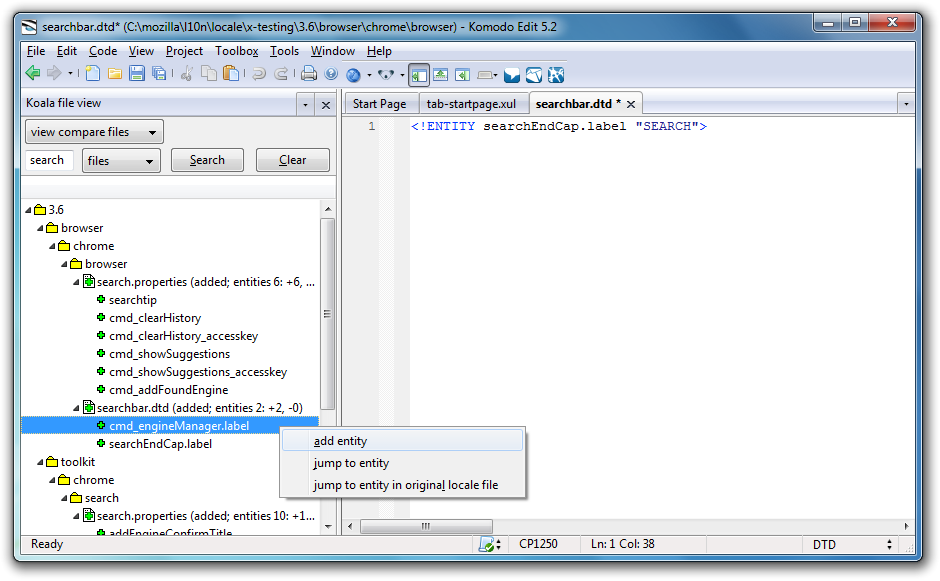940x581 pixels.
Task: Choose jump to entity in original locale file
Action: 402,485
